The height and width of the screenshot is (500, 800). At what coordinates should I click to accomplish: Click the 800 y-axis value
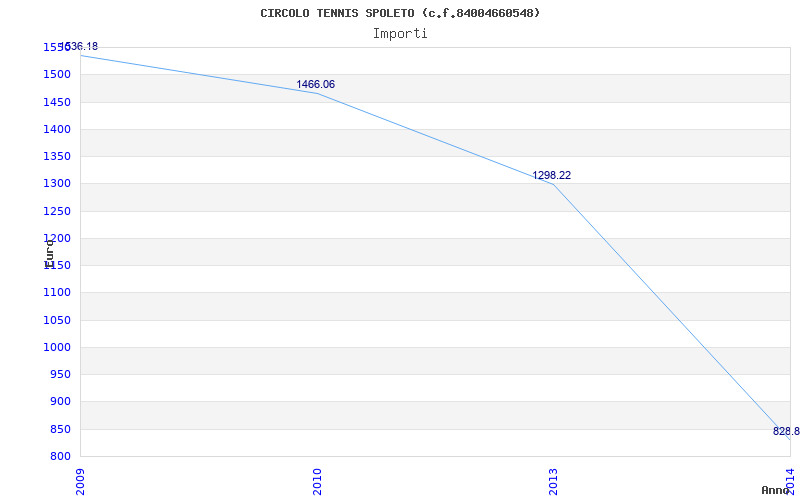60,457
